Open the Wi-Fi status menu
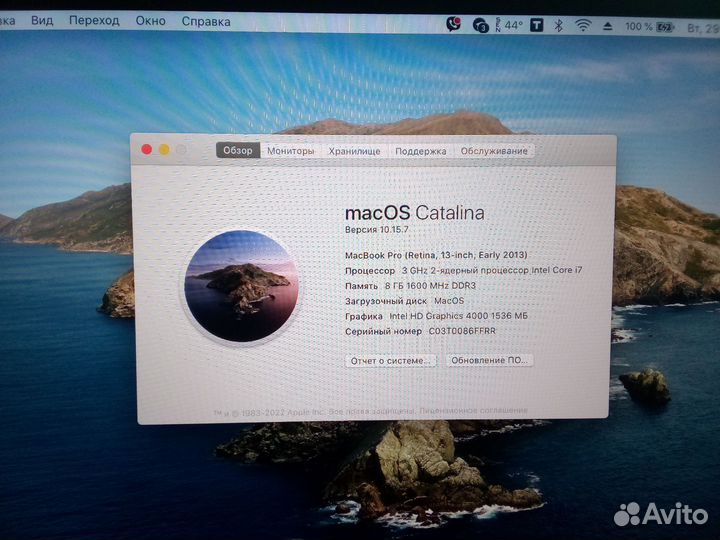Screen dimensions: 720x540 tap(583, 26)
